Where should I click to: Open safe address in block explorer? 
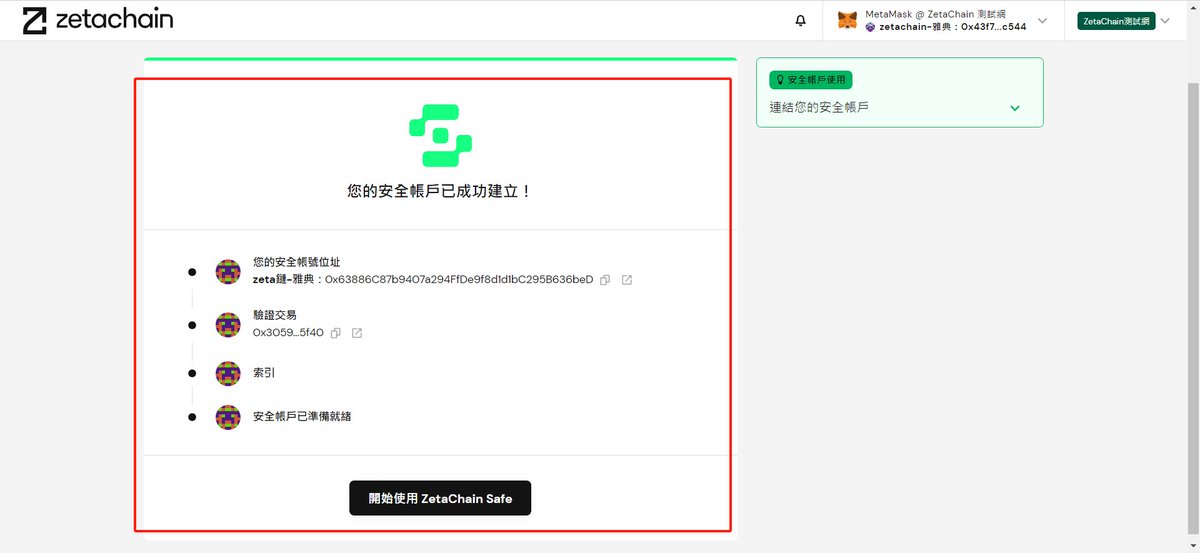[x=627, y=280]
